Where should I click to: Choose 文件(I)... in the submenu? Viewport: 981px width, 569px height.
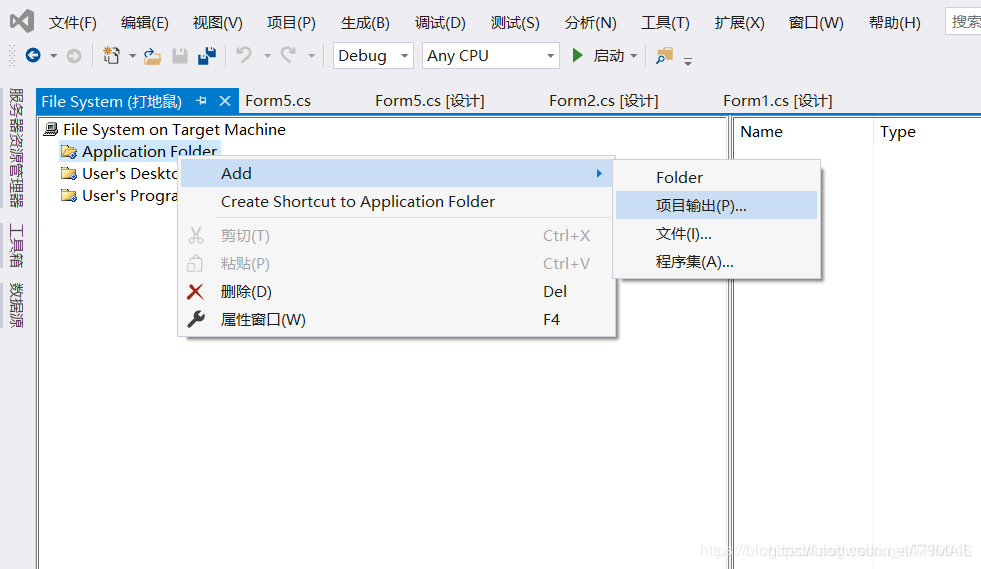(x=716, y=234)
